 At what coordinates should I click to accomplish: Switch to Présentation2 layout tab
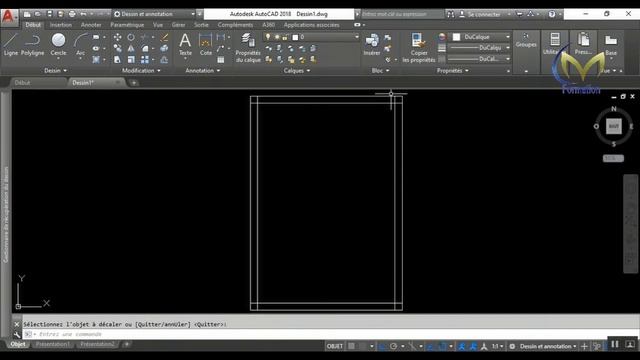(x=97, y=344)
